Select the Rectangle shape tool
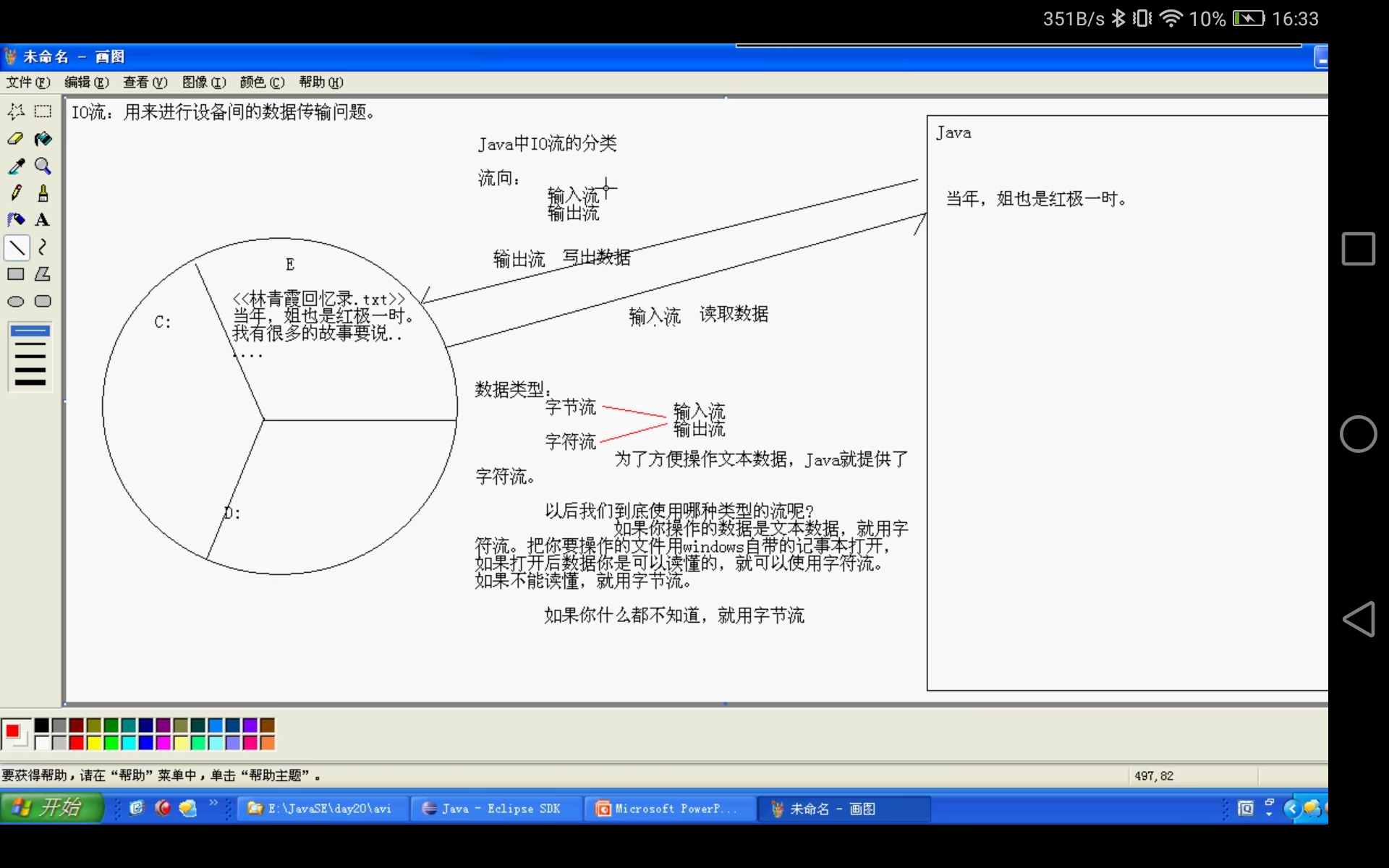 coord(16,274)
